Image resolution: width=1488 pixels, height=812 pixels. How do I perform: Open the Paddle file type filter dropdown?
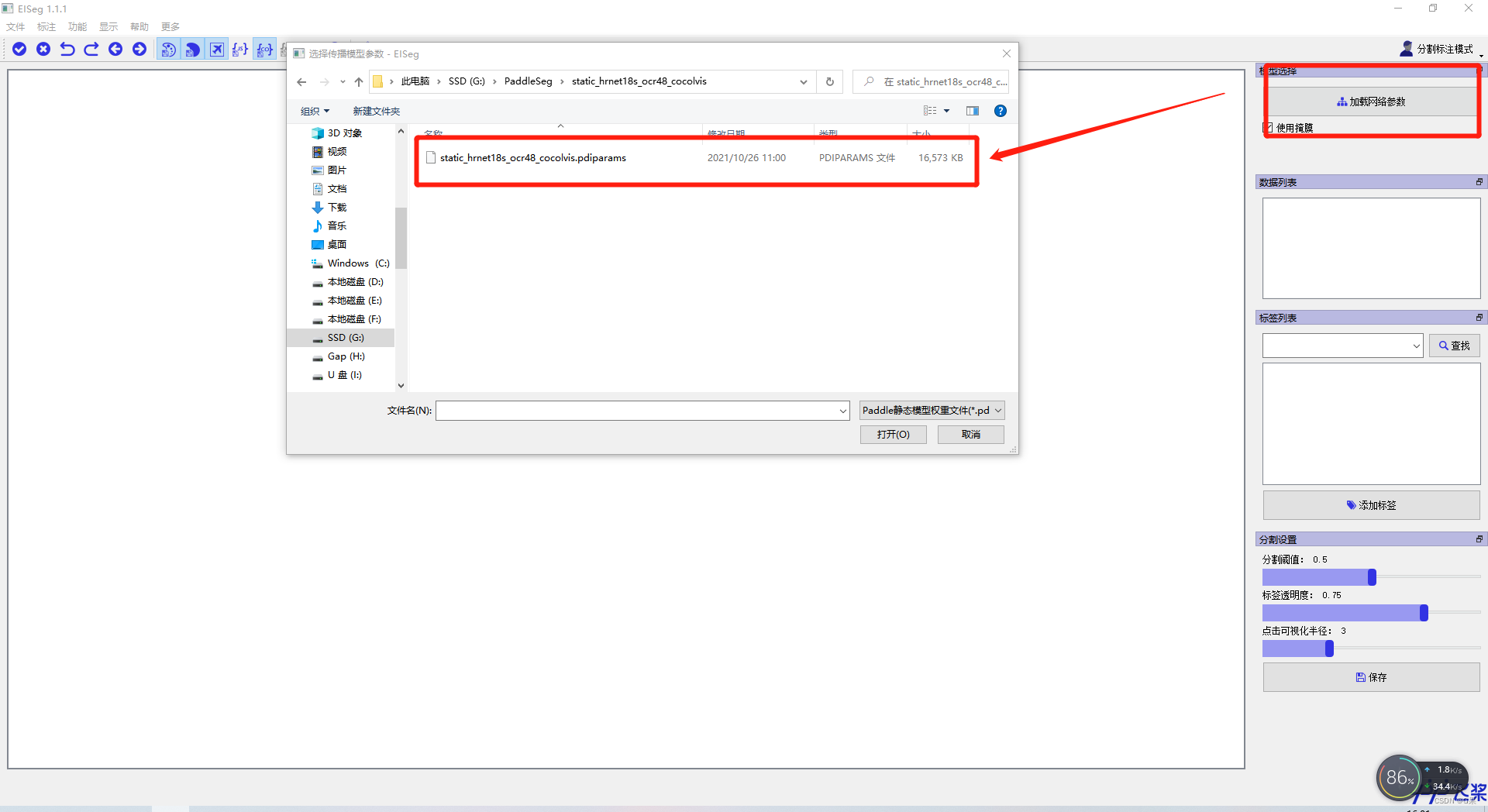coord(932,411)
